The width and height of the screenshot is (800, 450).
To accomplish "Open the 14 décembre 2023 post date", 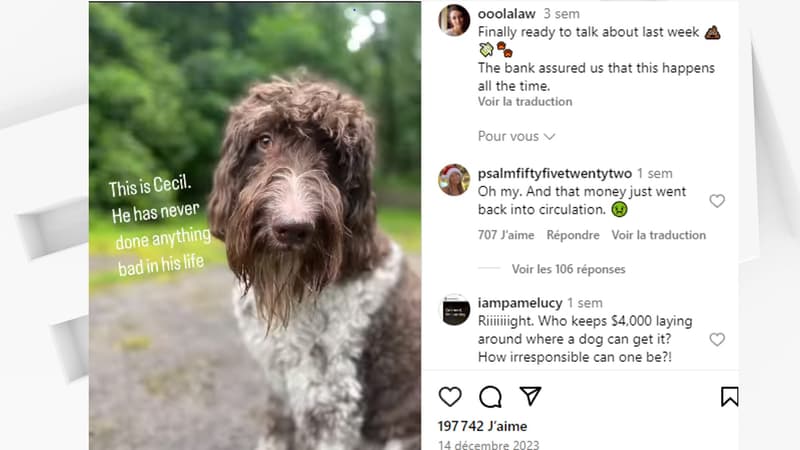I will tap(488, 445).
